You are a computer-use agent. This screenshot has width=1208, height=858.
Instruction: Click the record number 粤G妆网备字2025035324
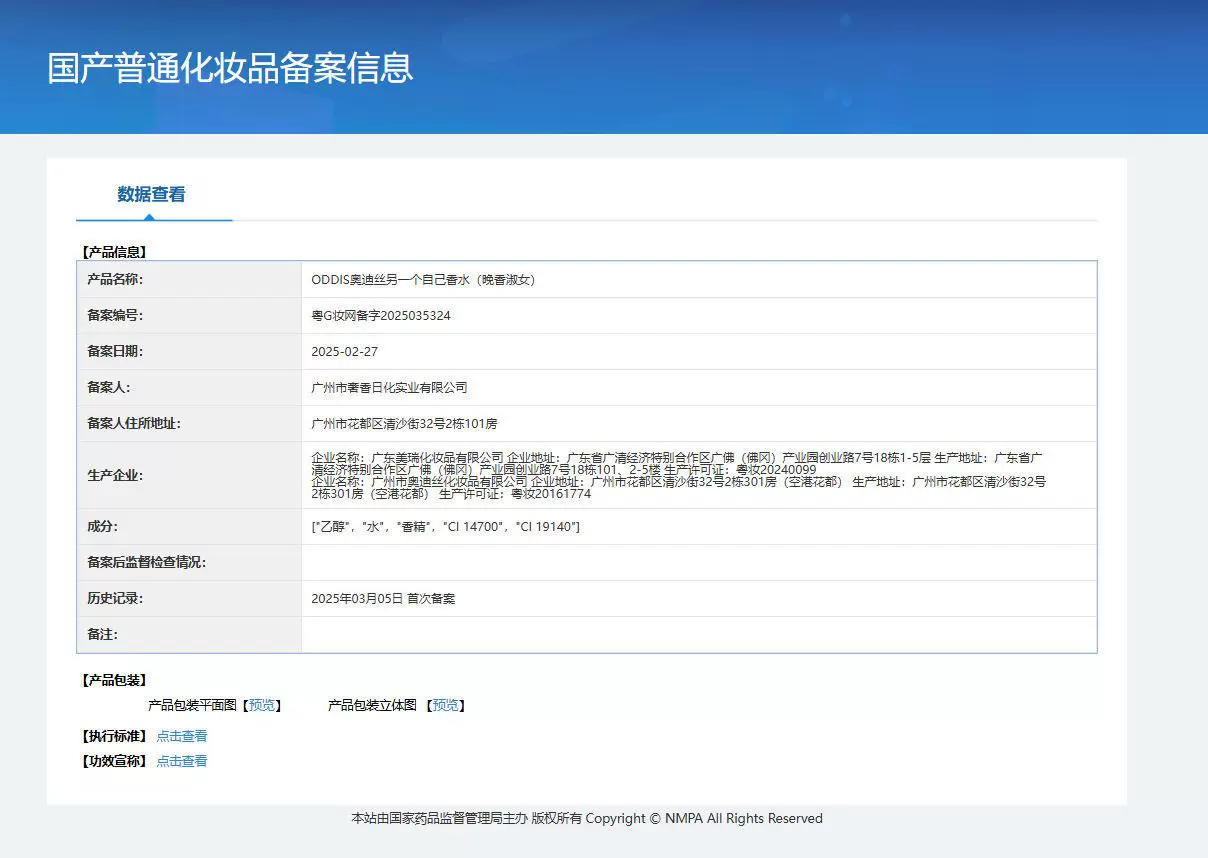[381, 316]
